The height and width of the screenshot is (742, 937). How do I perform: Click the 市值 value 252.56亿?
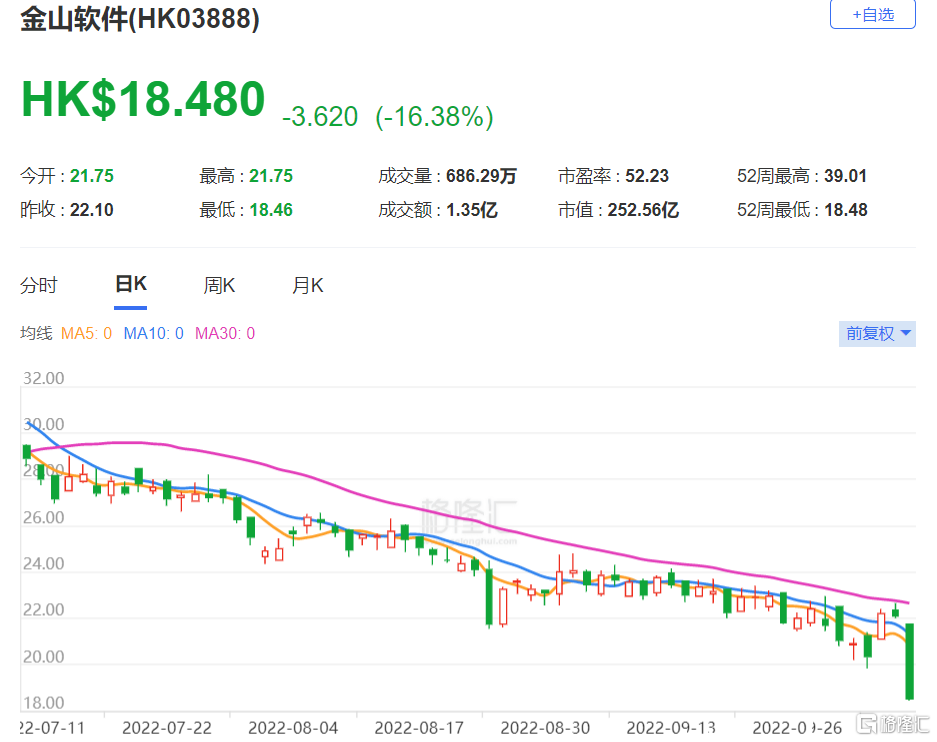pos(643,210)
